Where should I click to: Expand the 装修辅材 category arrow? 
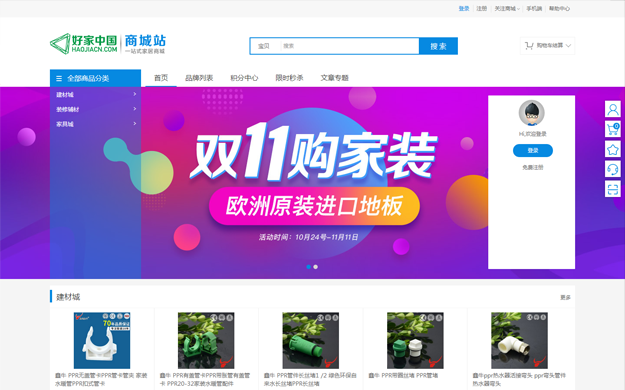[135, 109]
